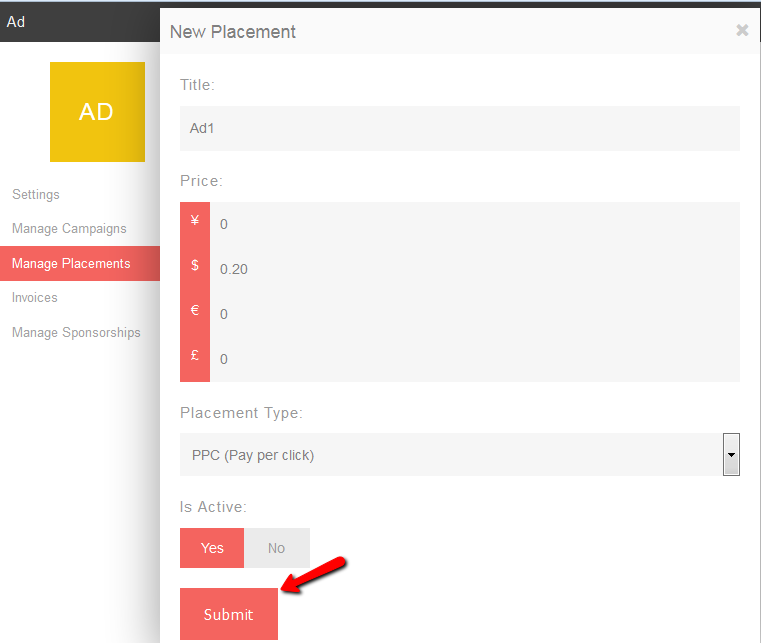
Task: Set Is Active to No
Action: (x=277, y=548)
